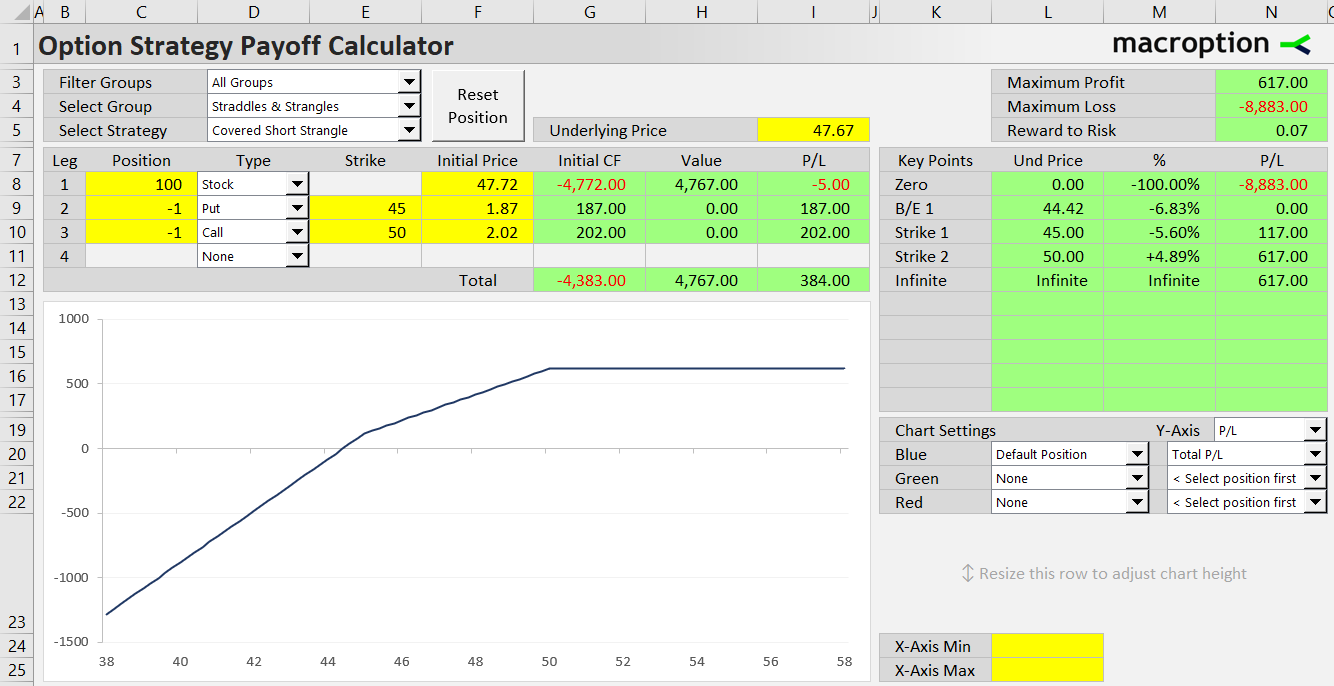Click row header 12
This screenshot has width=1334, height=686.
click(16, 280)
